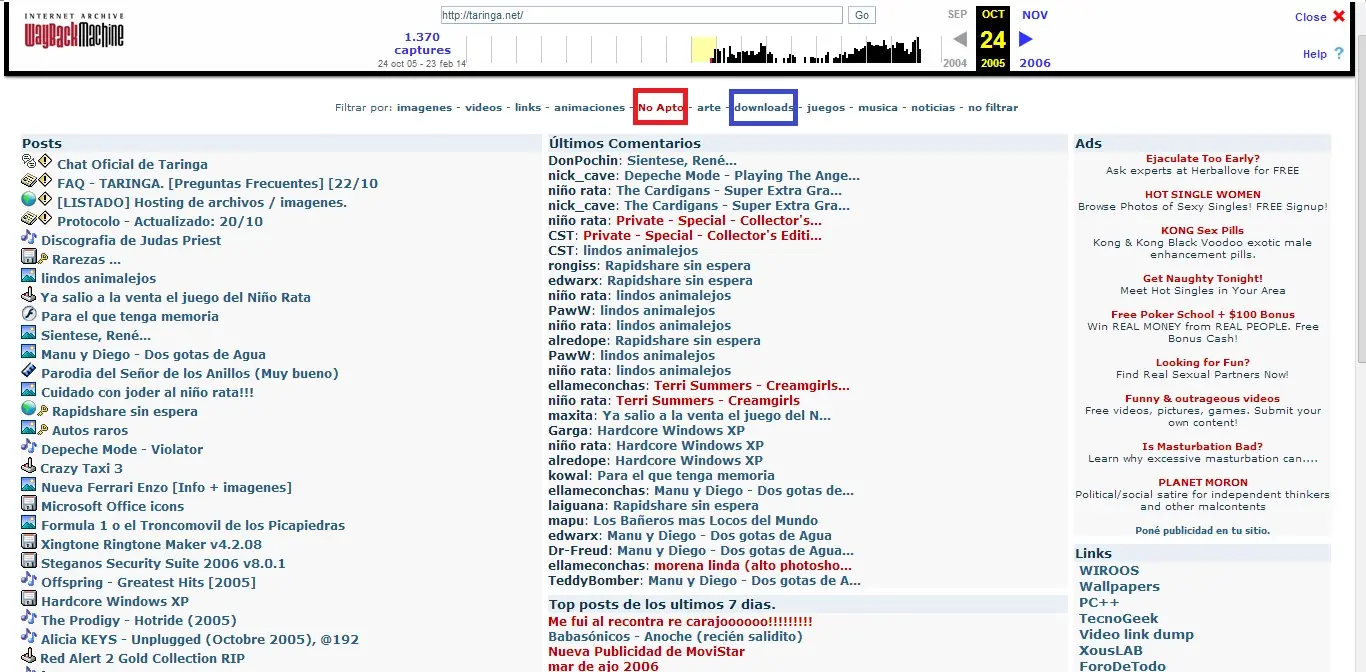
Task: Click the disk icon beside Rarezas ...
Action: (29, 257)
